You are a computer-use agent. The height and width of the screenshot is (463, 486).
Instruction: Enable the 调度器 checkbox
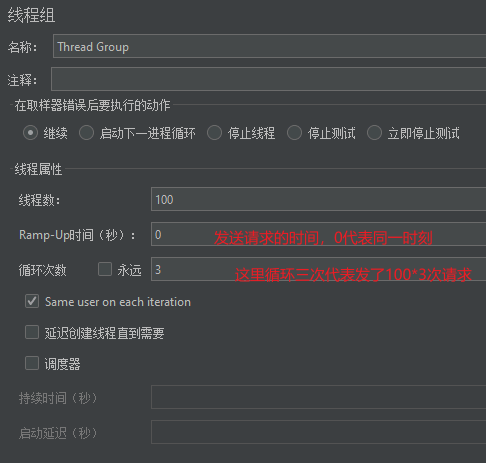pos(32,363)
